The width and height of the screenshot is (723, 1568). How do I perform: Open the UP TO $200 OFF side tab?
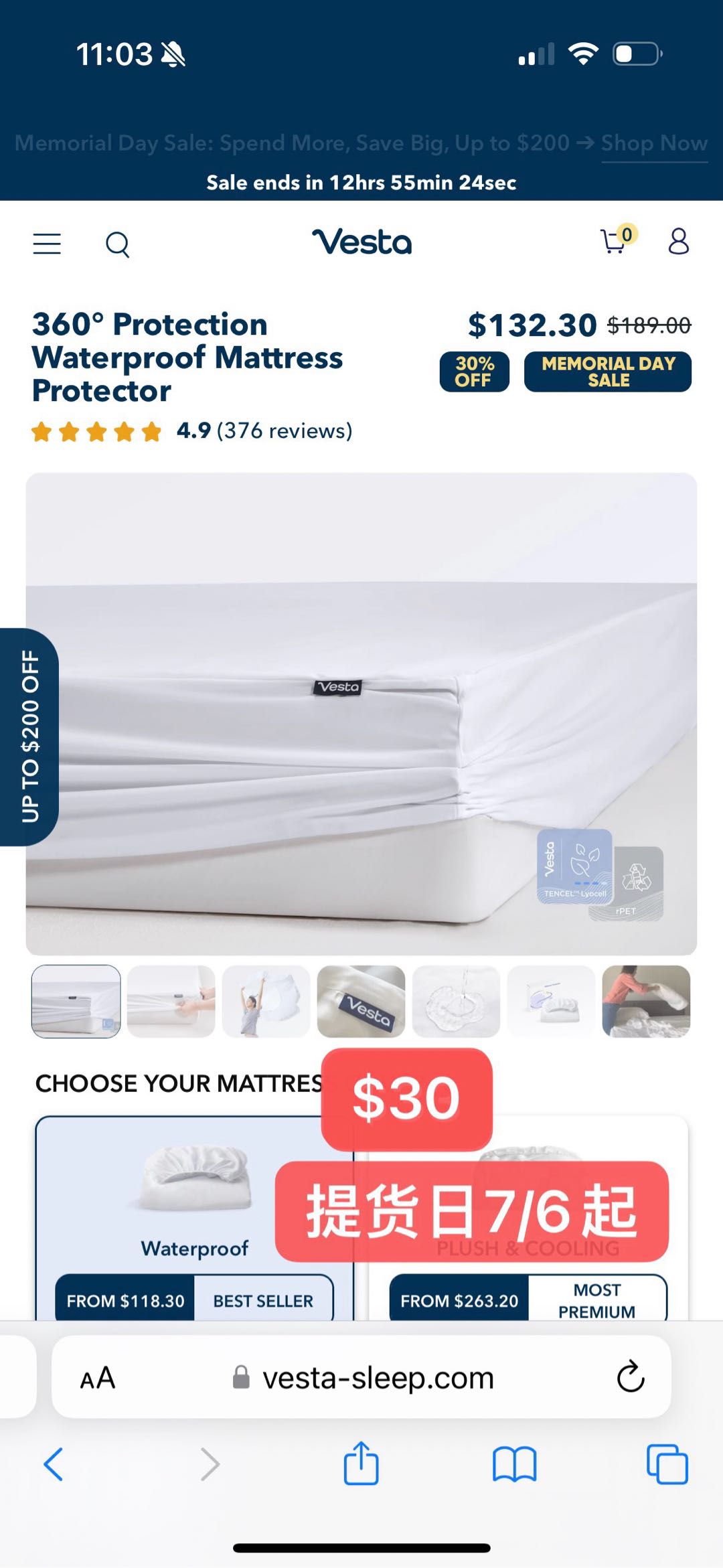click(x=29, y=736)
